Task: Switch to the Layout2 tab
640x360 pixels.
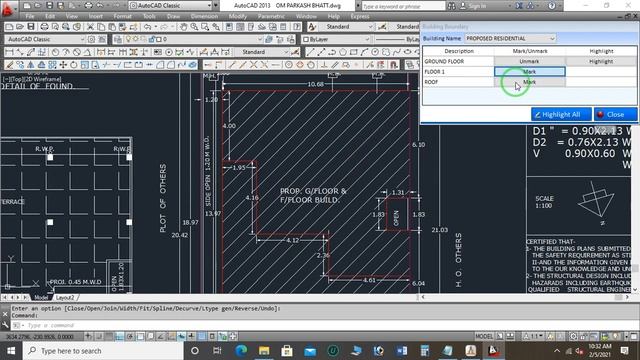Action: coord(65,298)
